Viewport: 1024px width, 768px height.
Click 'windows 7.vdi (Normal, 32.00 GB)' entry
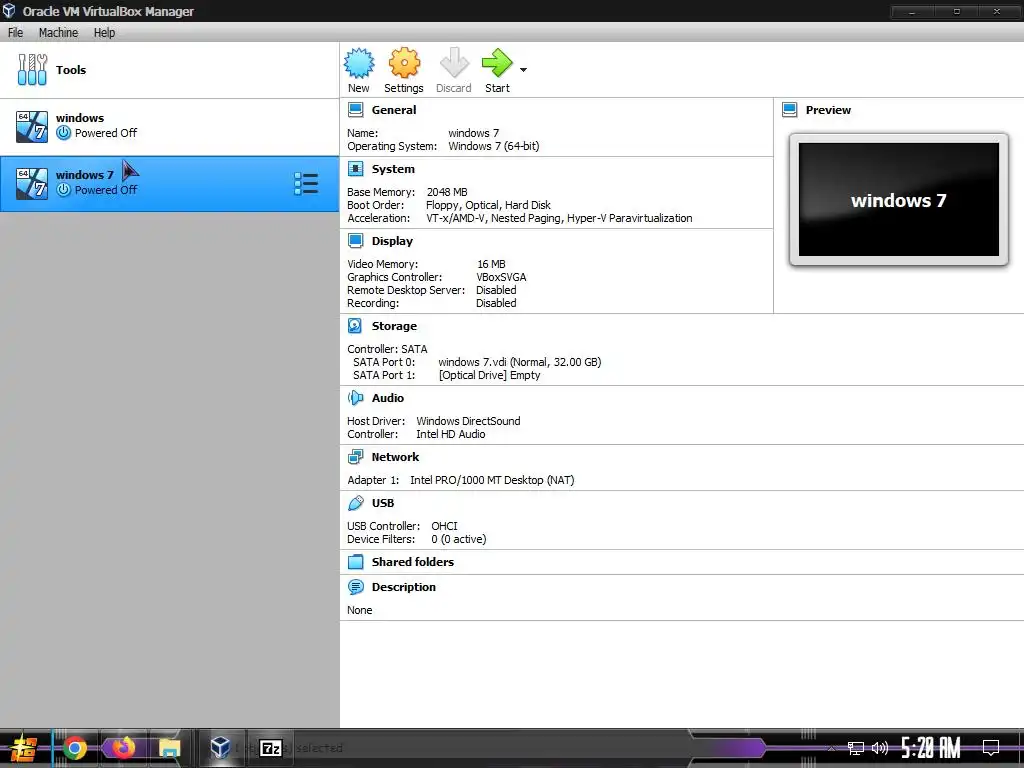520,362
